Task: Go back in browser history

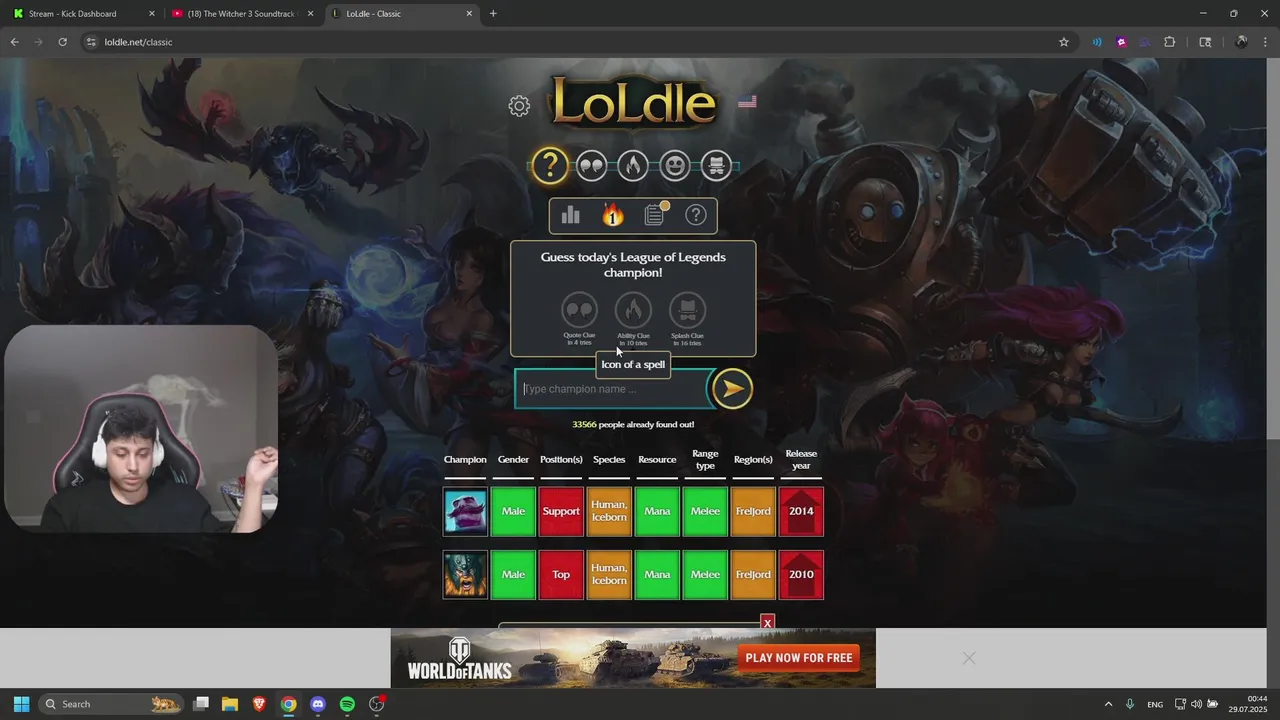Action: point(14,42)
